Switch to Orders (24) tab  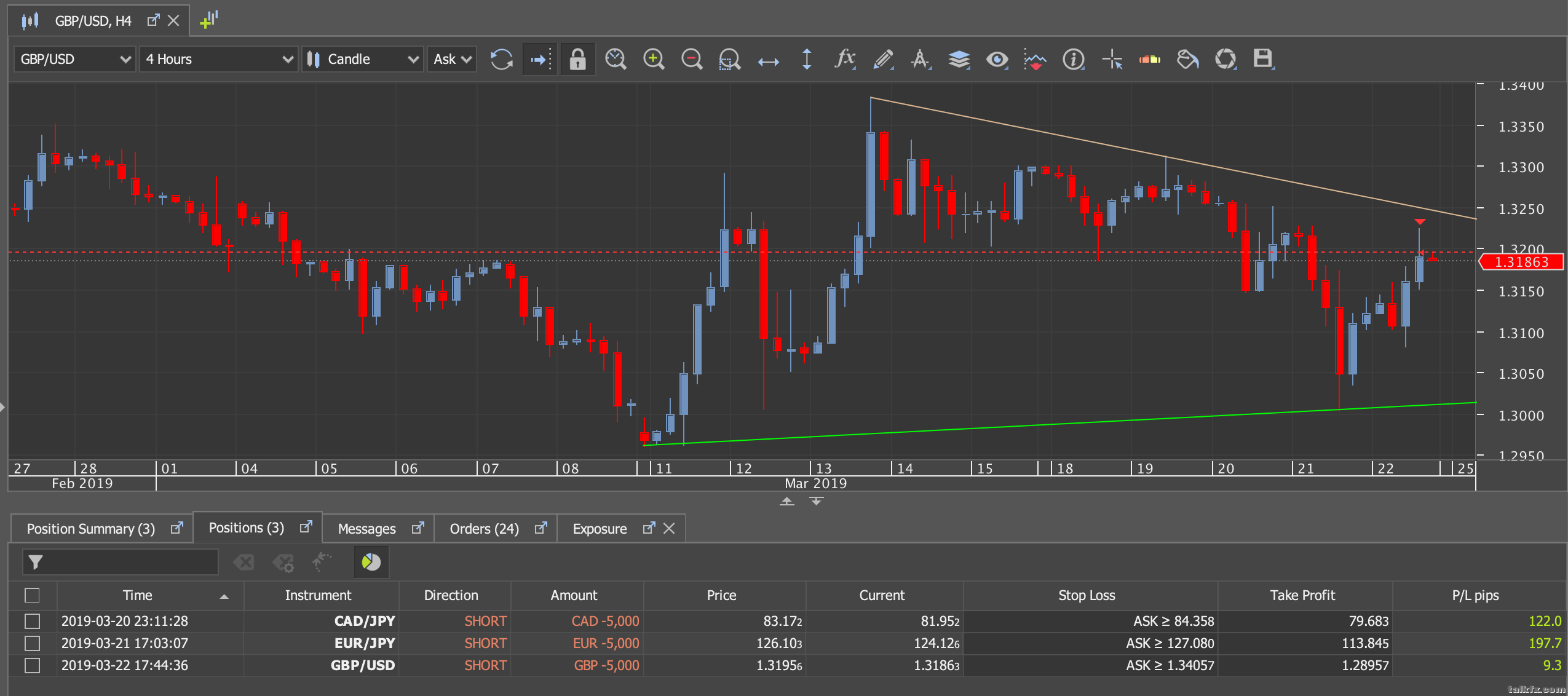pos(485,529)
